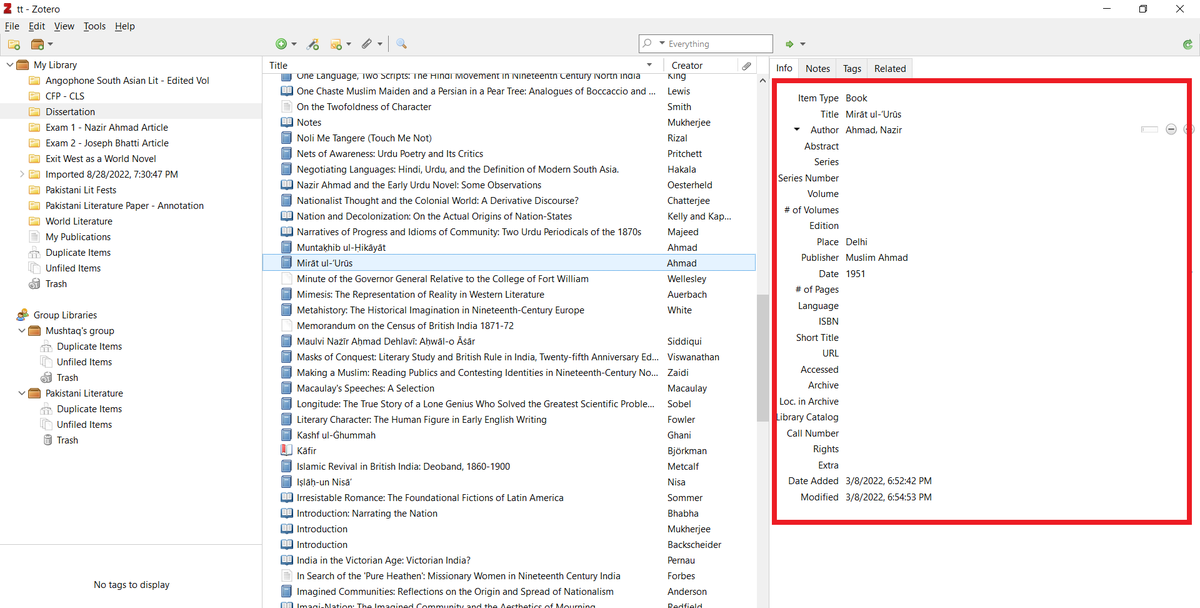Collapse Mushtaq's group library
1200x608 pixels.
22,331
